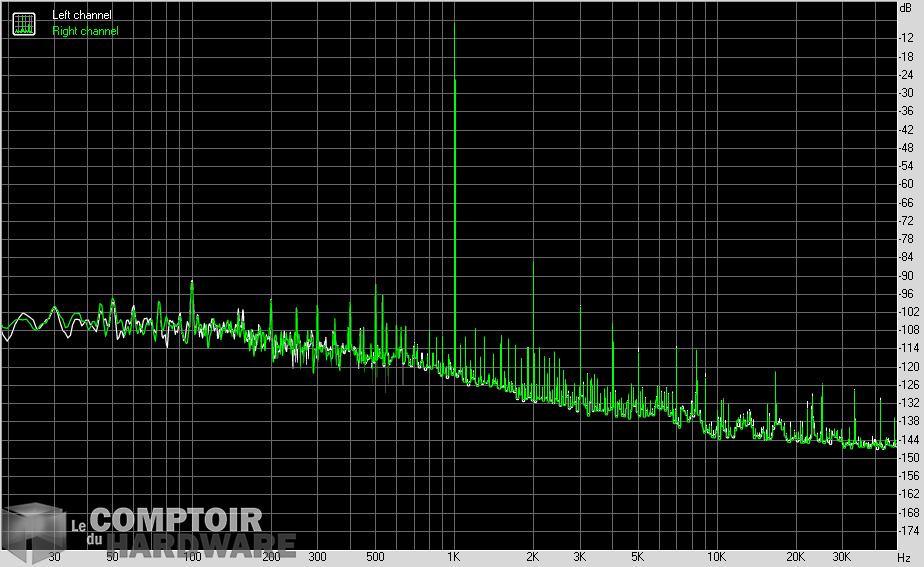Click the 500 Hz frequency axis label
The width and height of the screenshot is (924, 567).
pyautogui.click(x=375, y=556)
